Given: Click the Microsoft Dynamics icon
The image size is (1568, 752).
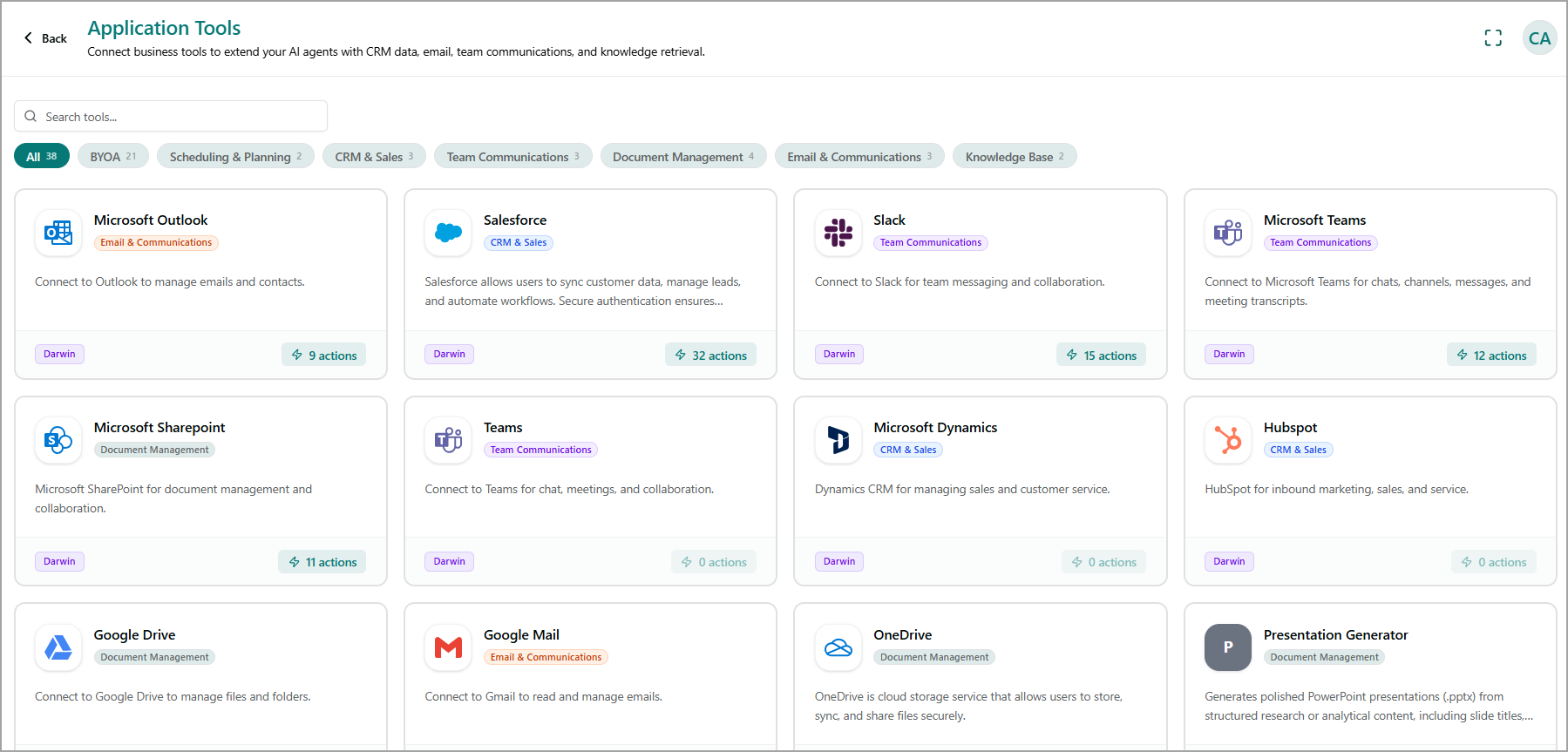Looking at the screenshot, I should click(838, 440).
